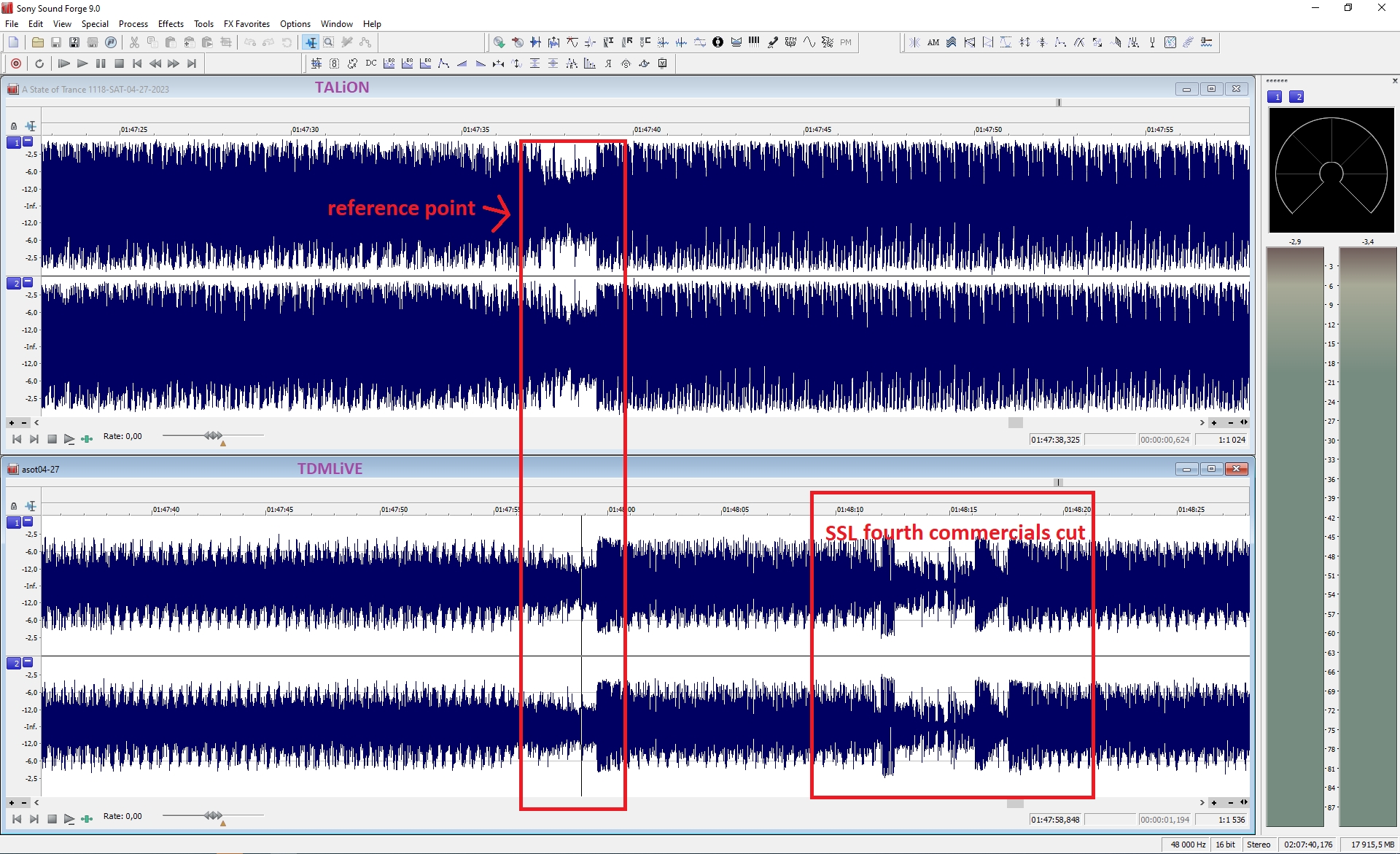Click the Fade In process icon
Screen dimensions: 1400x854
[x=462, y=63]
